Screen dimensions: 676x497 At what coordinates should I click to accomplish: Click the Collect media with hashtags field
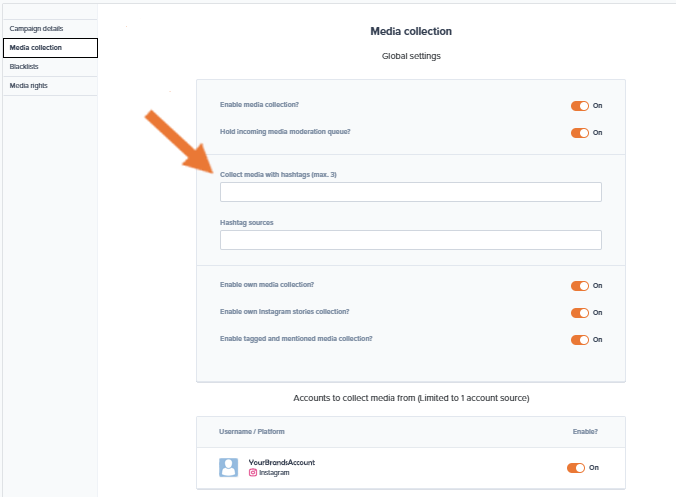coord(410,192)
